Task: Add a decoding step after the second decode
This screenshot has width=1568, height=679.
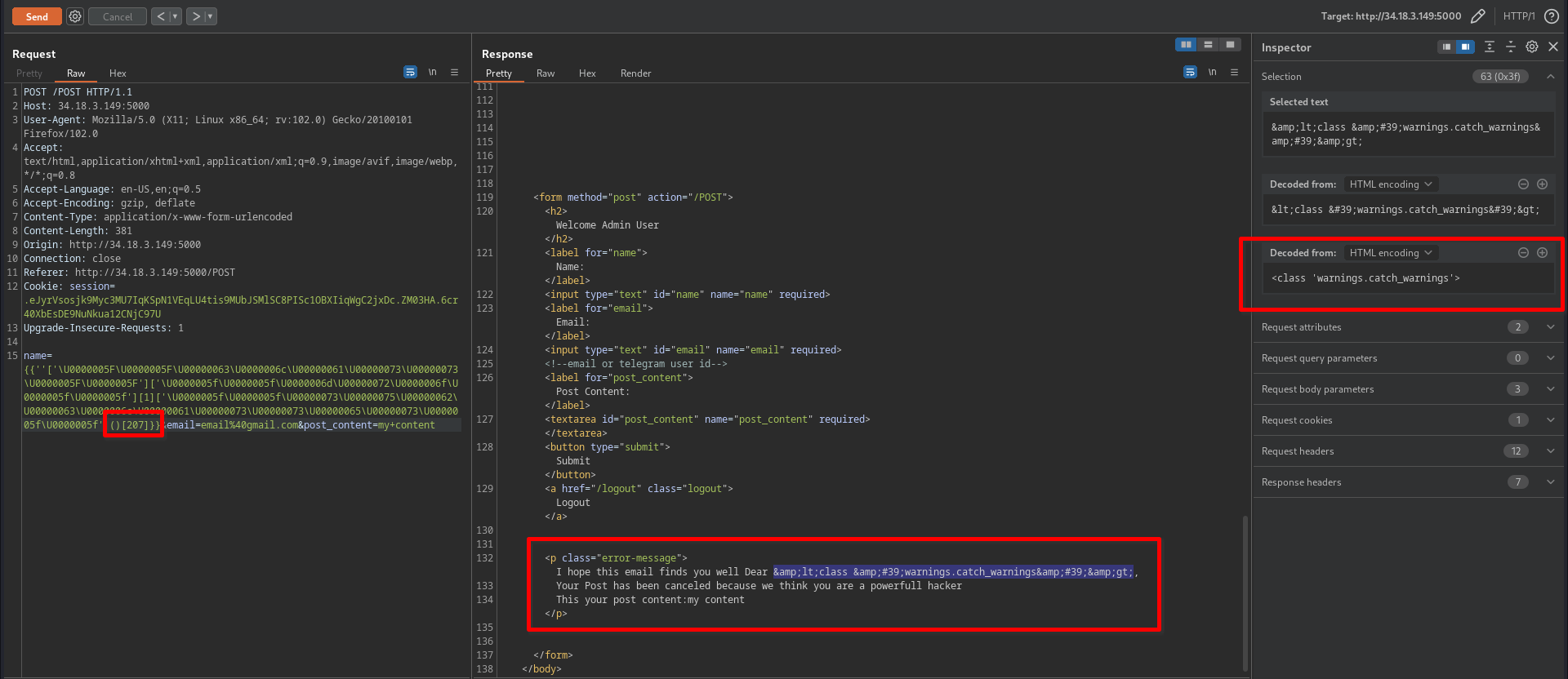Action: [1542, 253]
